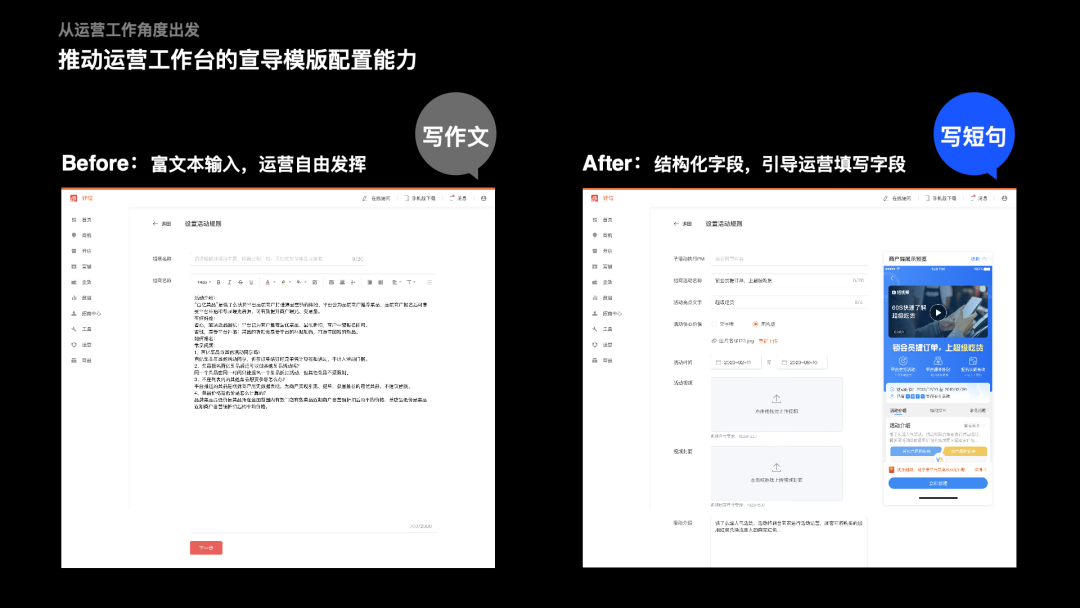Click map pin icon in After sidebar

pyautogui.click(x=594, y=235)
